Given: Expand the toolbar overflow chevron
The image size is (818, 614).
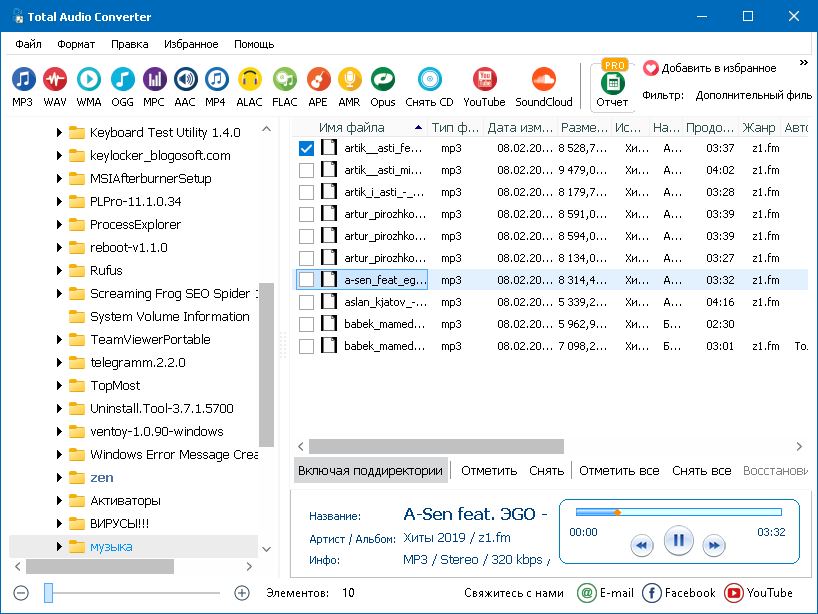Looking at the screenshot, I should [x=803, y=63].
